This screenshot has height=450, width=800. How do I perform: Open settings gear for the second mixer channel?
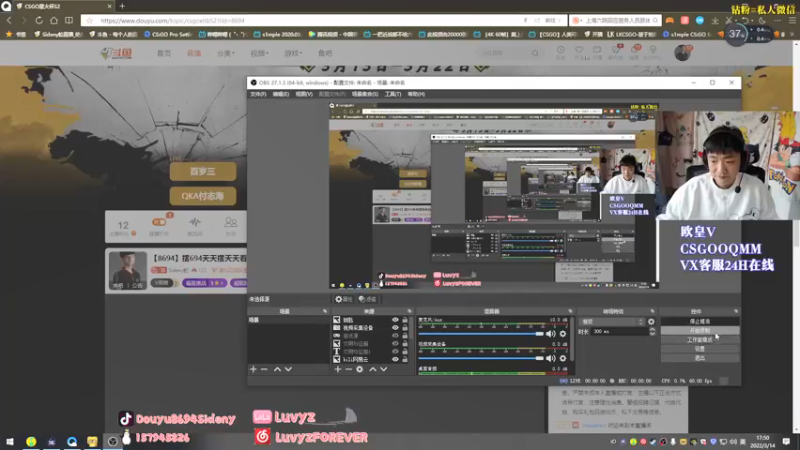tap(563, 358)
